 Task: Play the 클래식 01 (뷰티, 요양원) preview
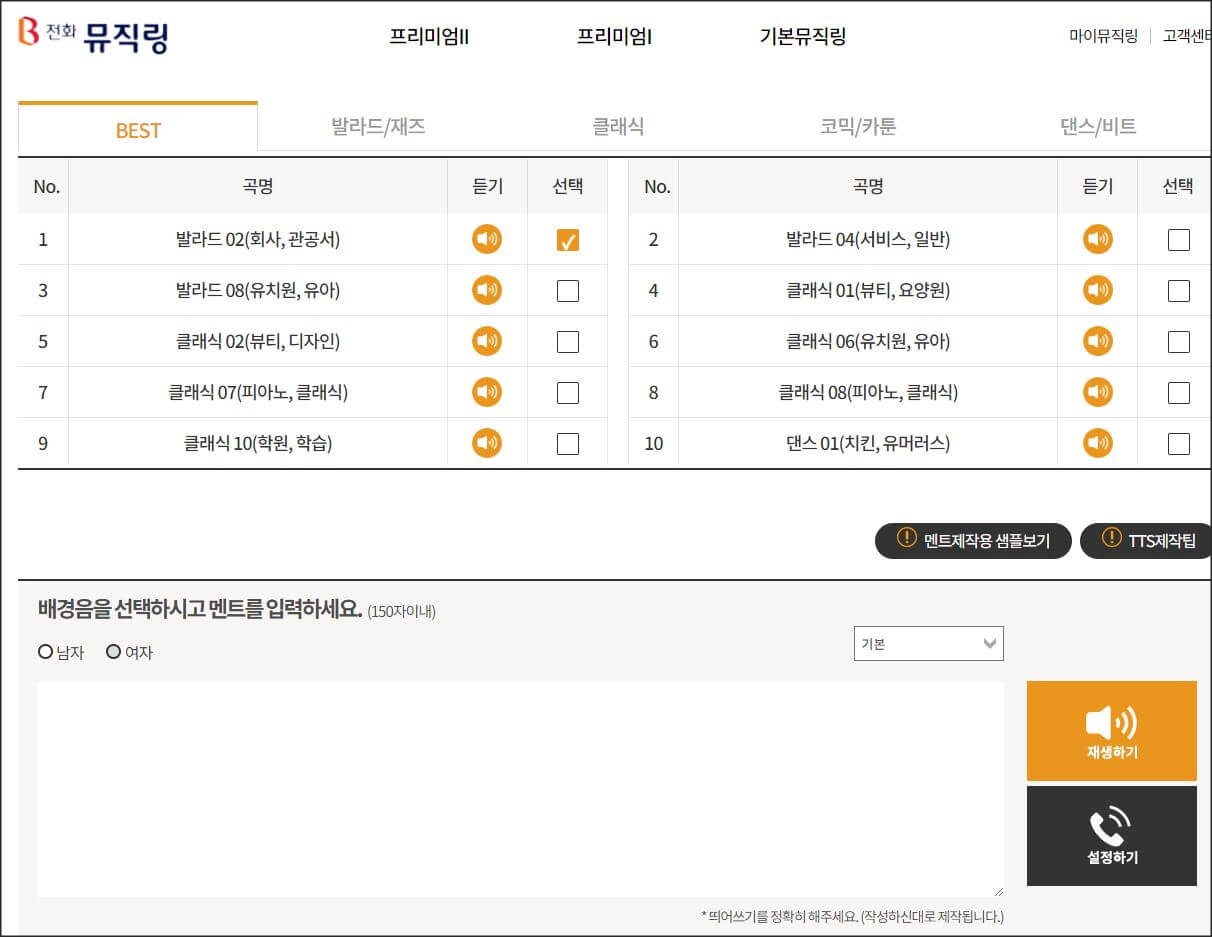tap(1098, 290)
